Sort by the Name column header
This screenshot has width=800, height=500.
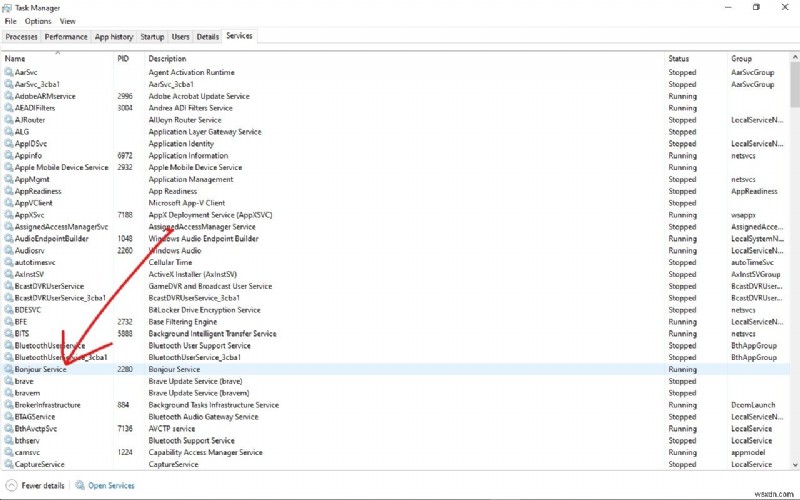coord(57,59)
